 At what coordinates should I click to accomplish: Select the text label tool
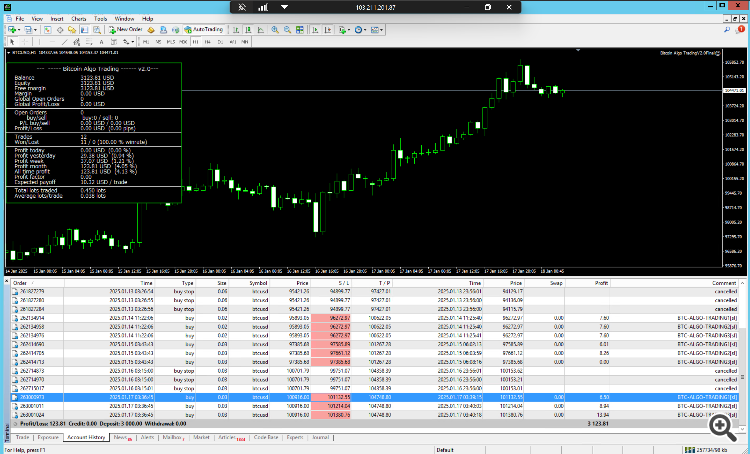click(x=114, y=42)
